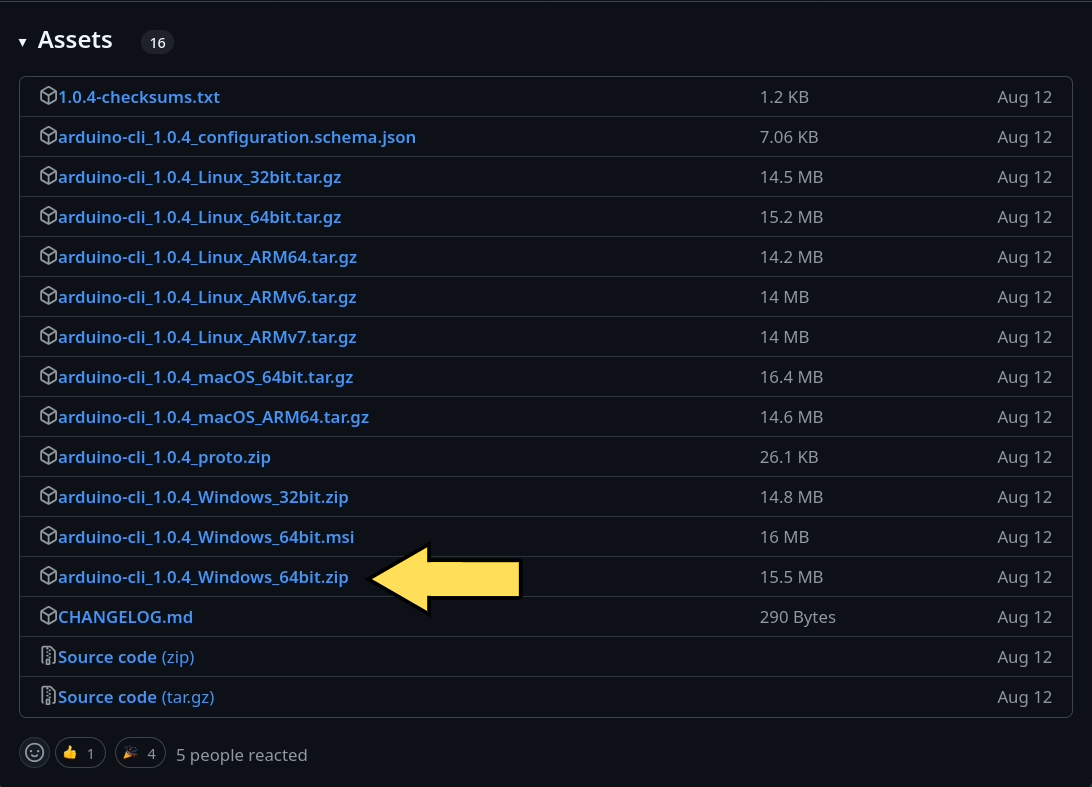Download arduino-cli_1.0.4_proto.zip
The image size is (1092, 787).
click(x=164, y=457)
